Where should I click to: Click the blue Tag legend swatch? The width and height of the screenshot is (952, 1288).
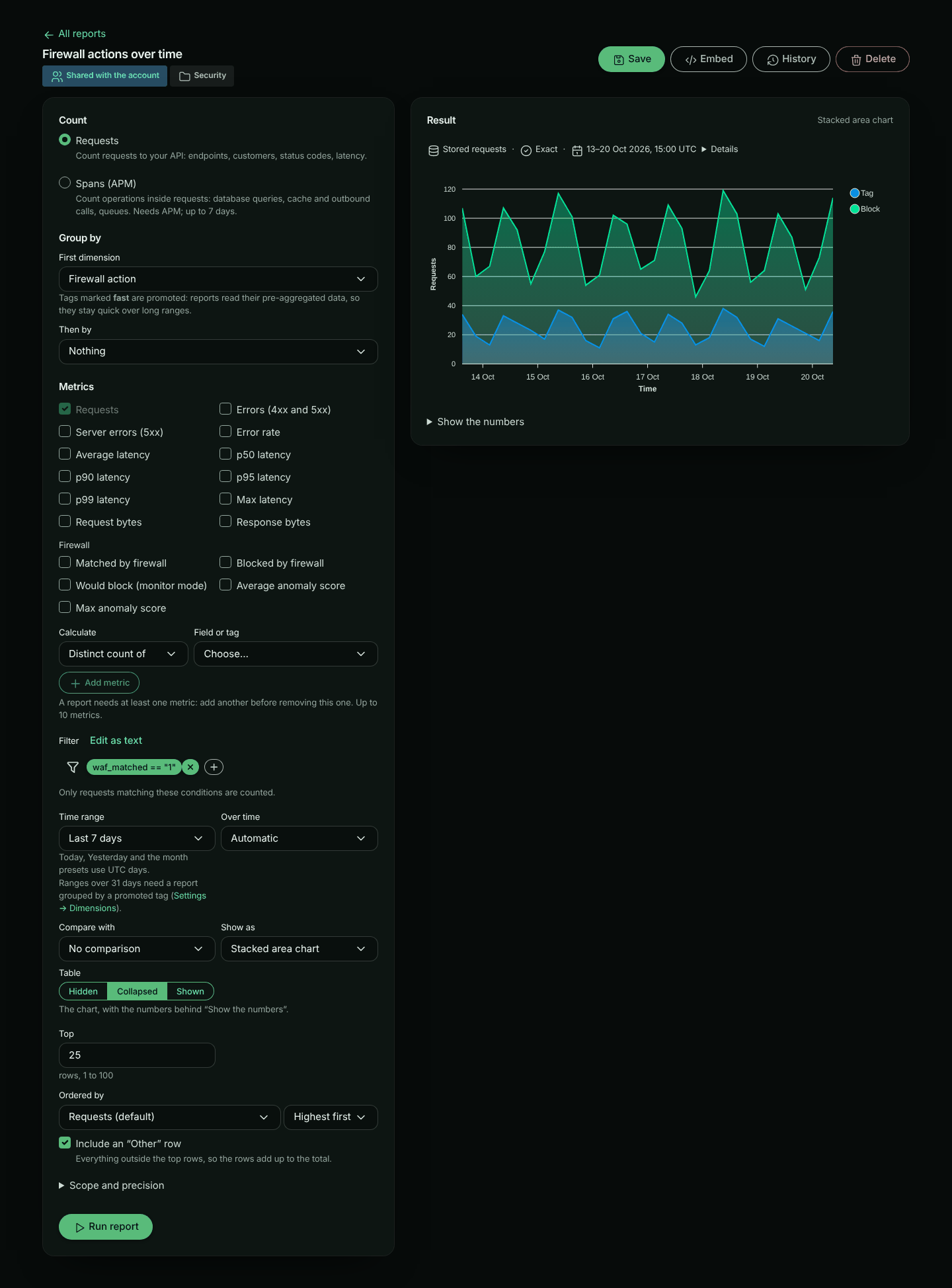[855, 193]
